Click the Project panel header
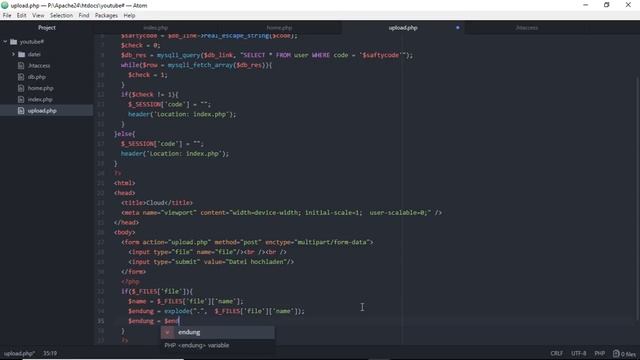 pyautogui.click(x=47, y=28)
